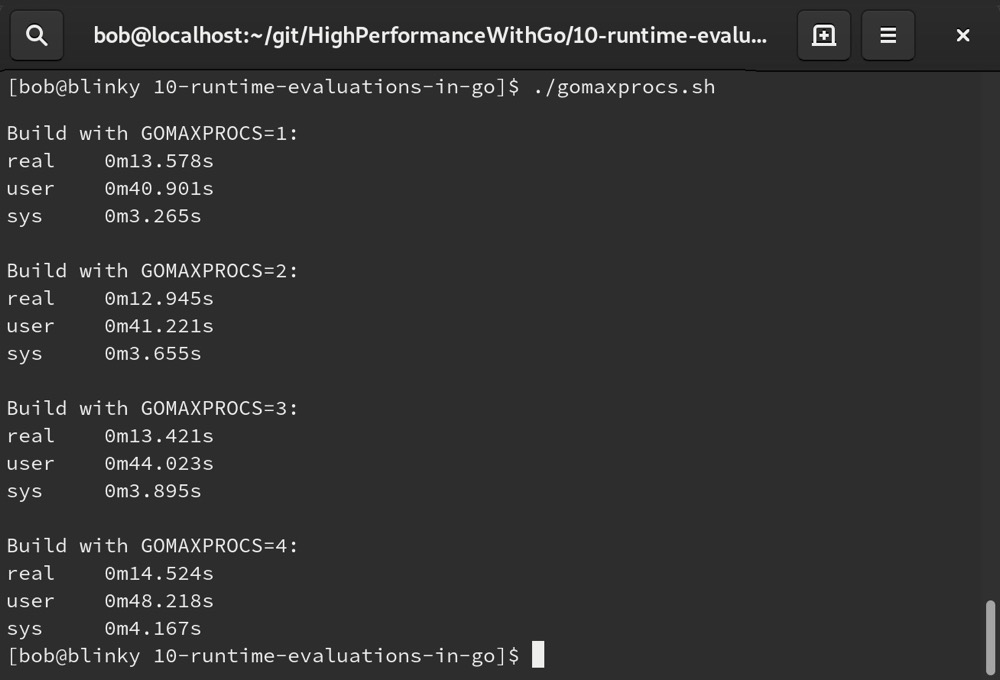This screenshot has height=680, width=1000.
Task: Click the user 0m44.023s timing value
Action: coord(159,464)
